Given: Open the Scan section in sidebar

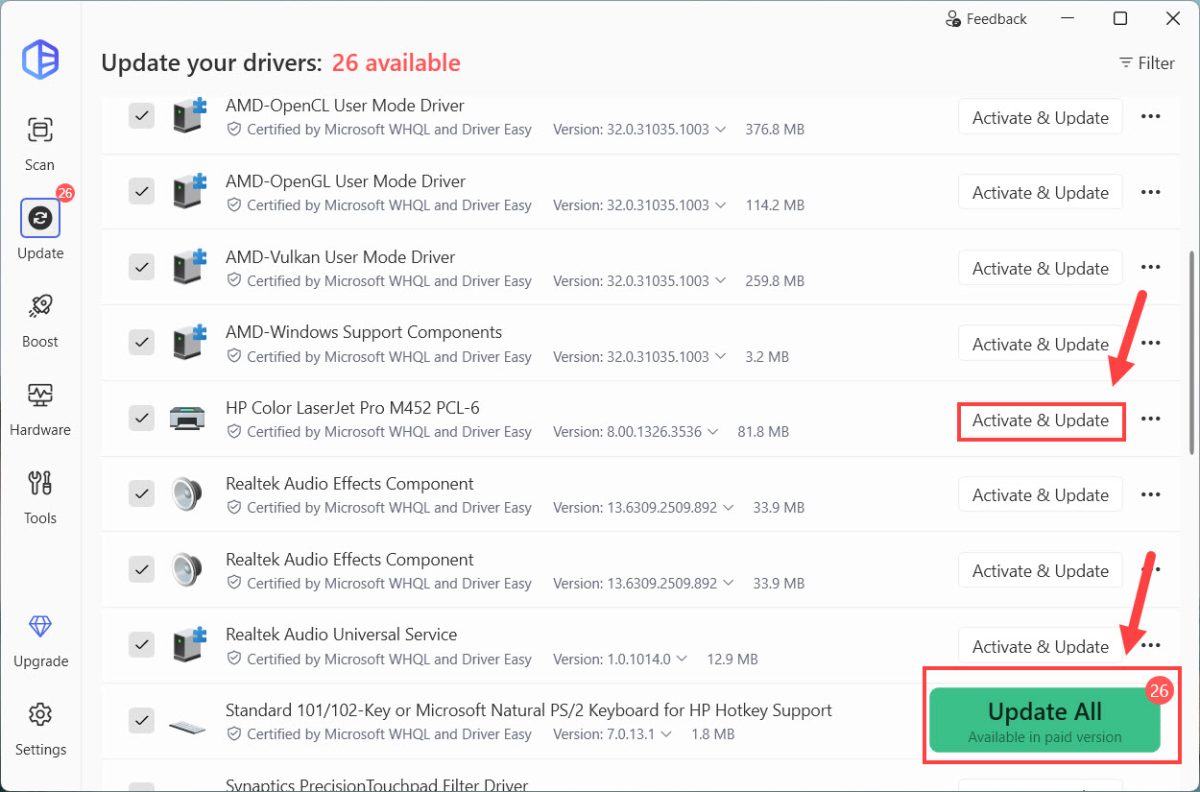Looking at the screenshot, I should tap(40, 144).
